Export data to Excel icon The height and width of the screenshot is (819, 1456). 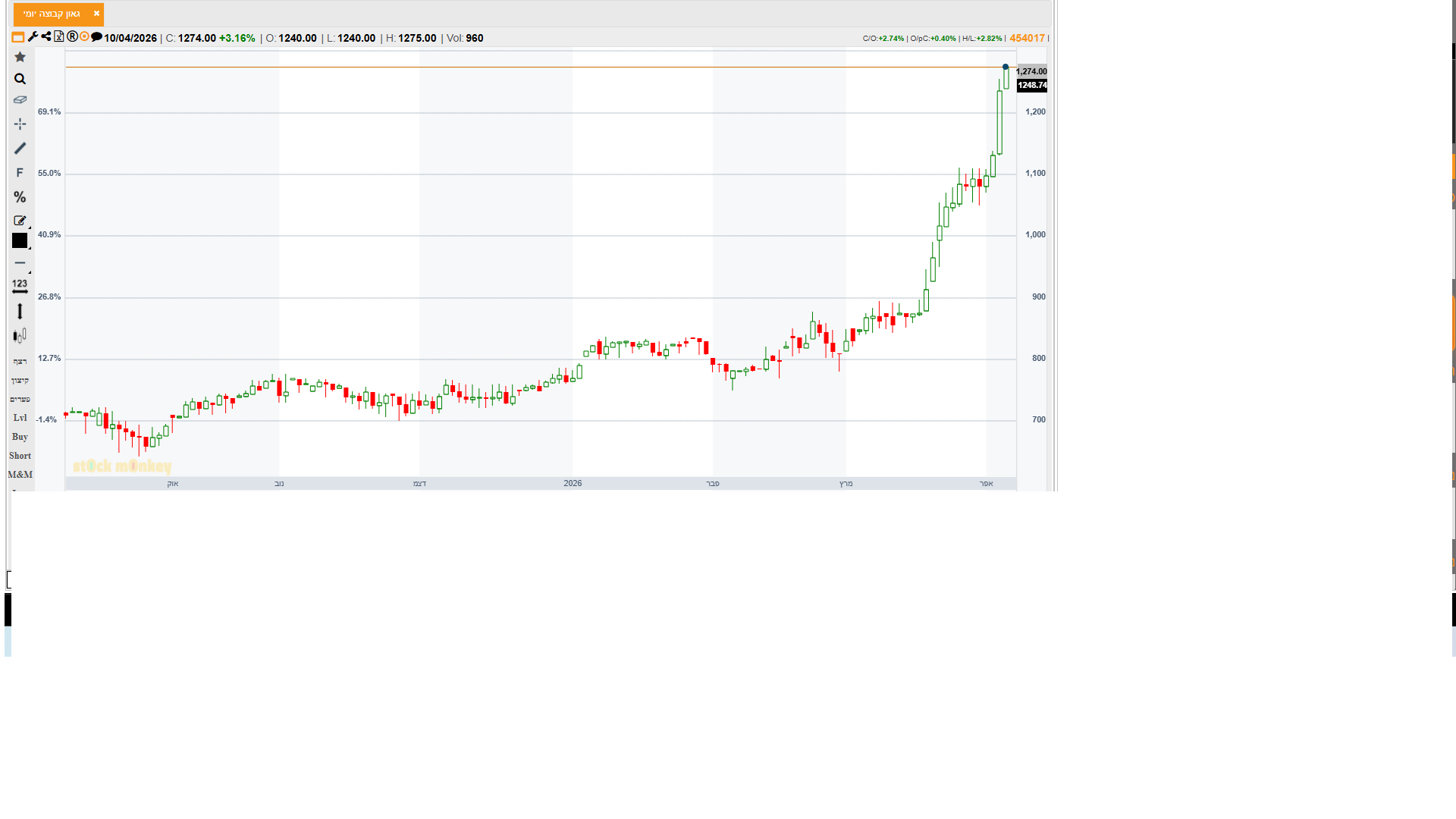point(59,36)
